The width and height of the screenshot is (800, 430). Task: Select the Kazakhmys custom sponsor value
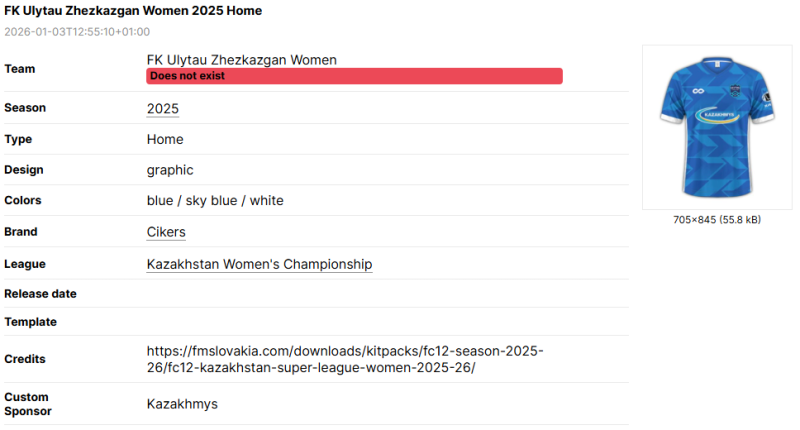[182, 404]
